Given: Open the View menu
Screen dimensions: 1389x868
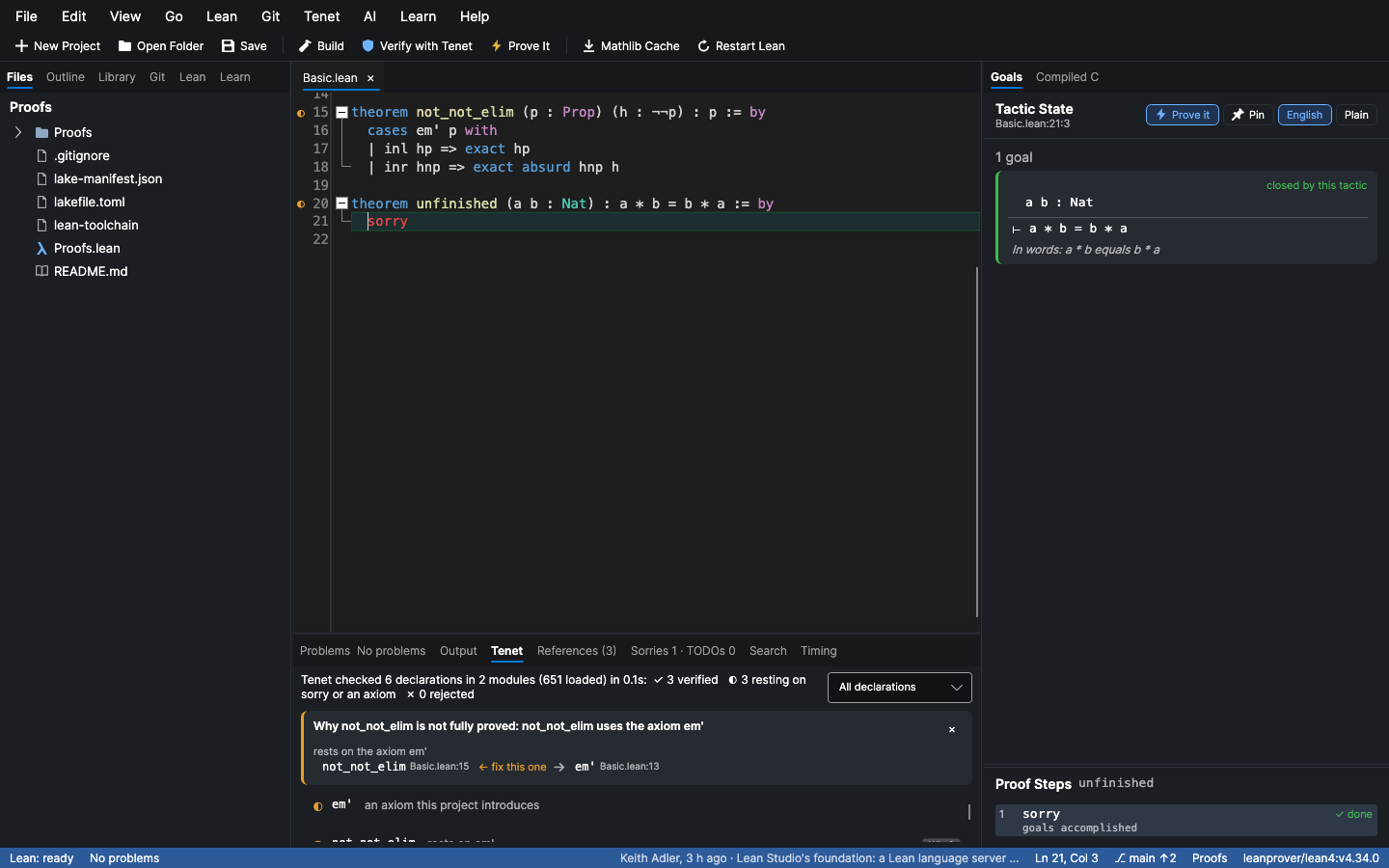Looking at the screenshot, I should [x=125, y=16].
